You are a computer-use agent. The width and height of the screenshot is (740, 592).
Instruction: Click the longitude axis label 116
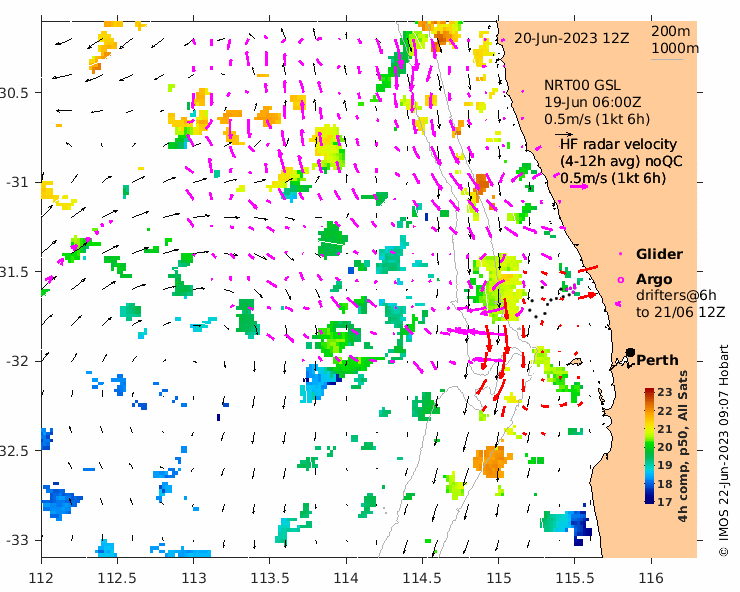[652, 578]
